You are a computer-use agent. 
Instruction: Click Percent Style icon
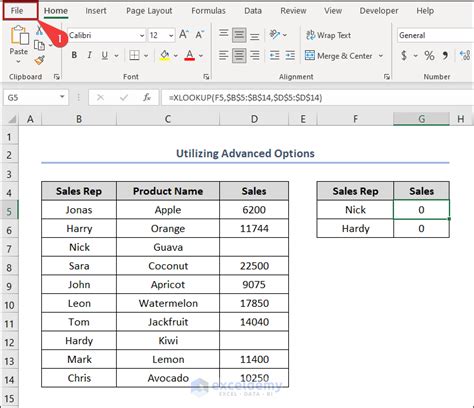(x=429, y=55)
